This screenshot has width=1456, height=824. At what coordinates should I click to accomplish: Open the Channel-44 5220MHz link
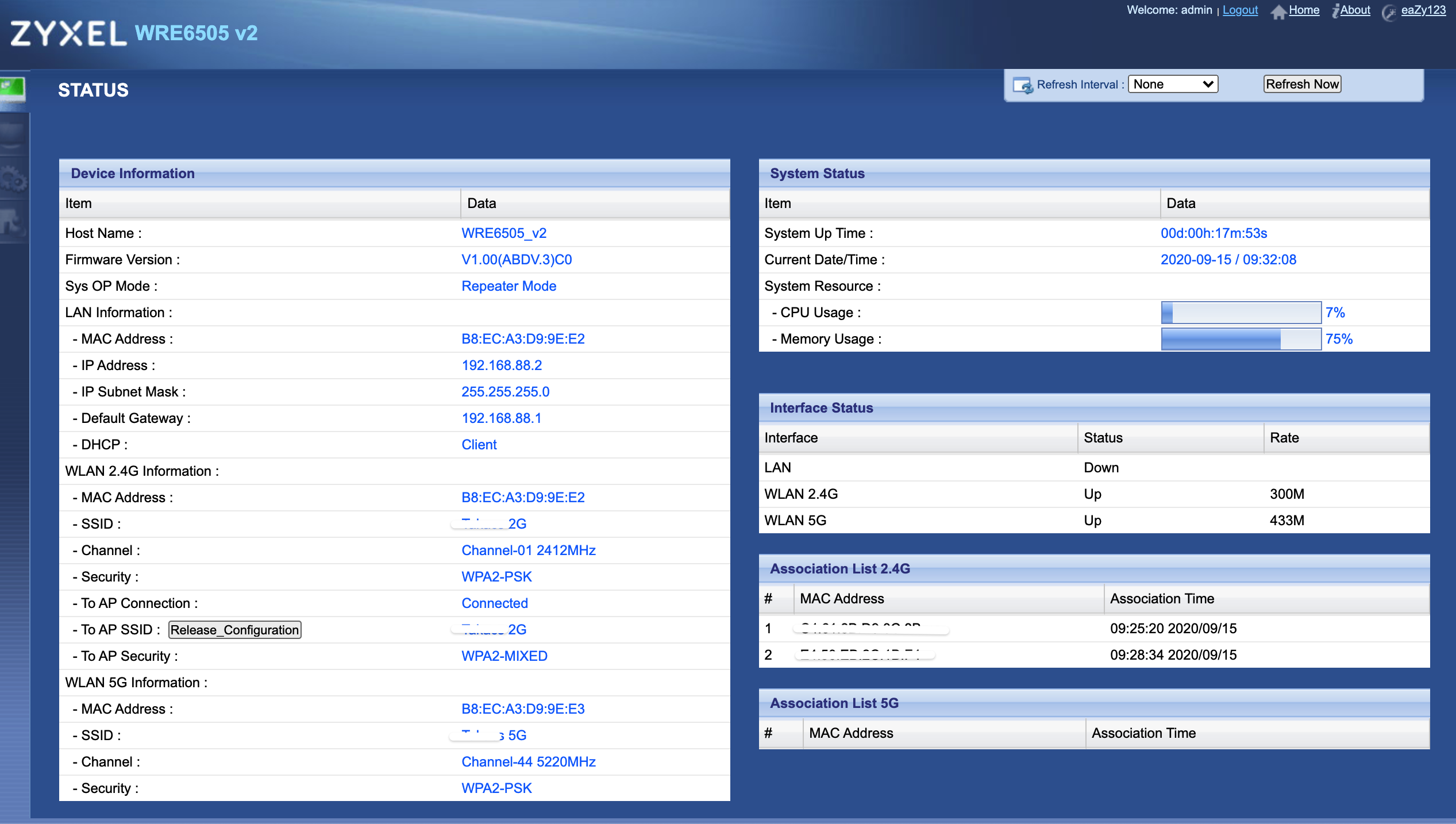coord(529,761)
